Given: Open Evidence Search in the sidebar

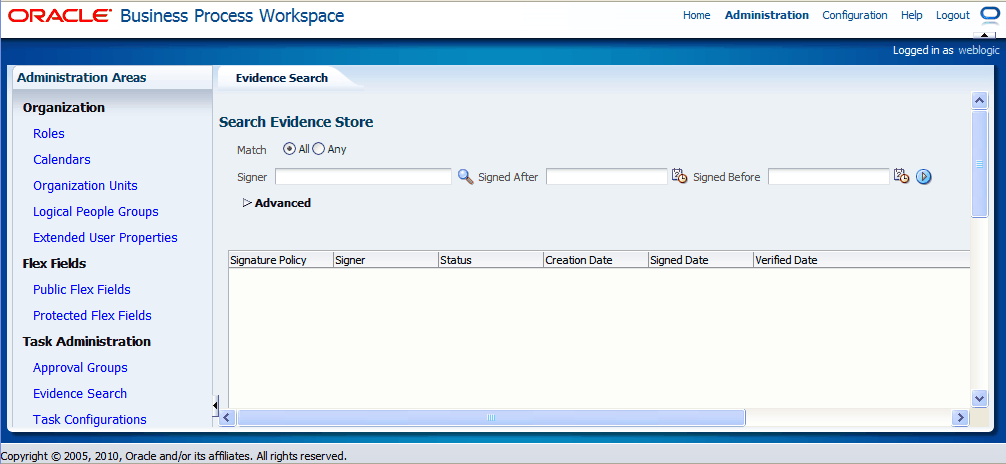Looking at the screenshot, I should (80, 393).
